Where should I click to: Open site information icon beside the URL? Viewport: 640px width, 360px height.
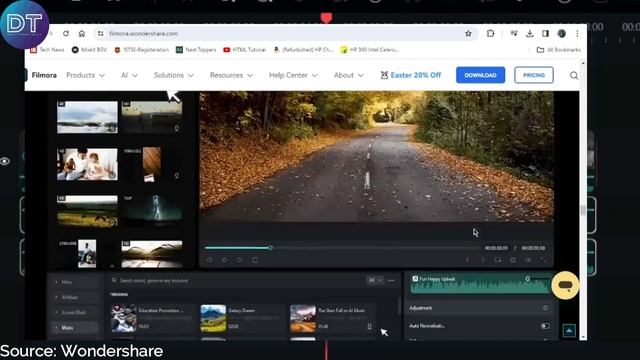[x=100, y=33]
